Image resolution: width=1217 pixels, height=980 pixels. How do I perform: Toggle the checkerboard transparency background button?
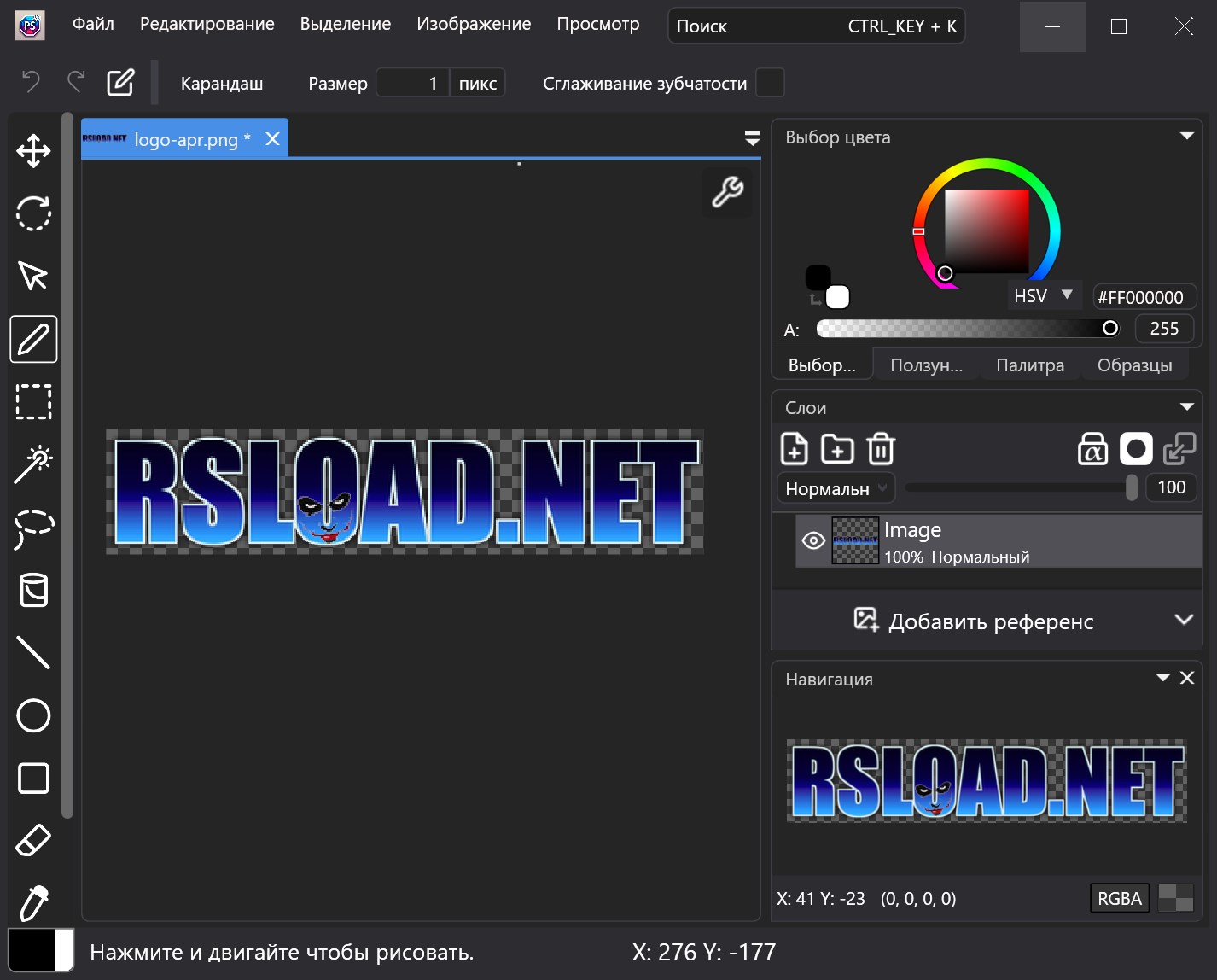[x=1175, y=898]
